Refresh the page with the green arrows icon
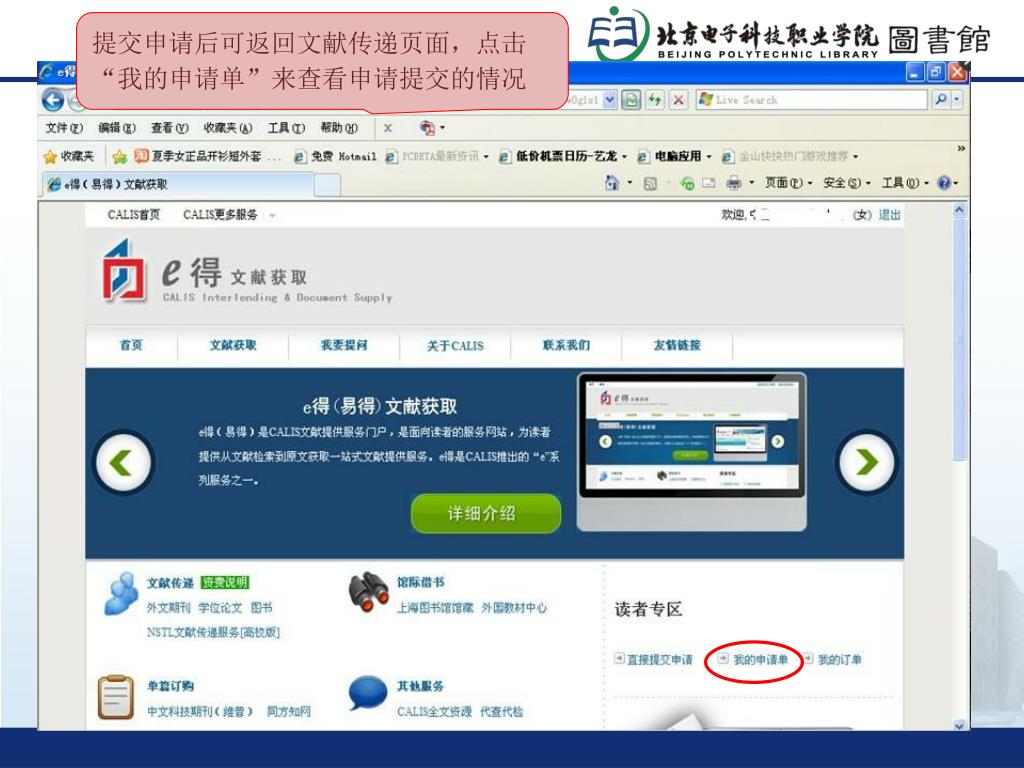 (x=654, y=100)
